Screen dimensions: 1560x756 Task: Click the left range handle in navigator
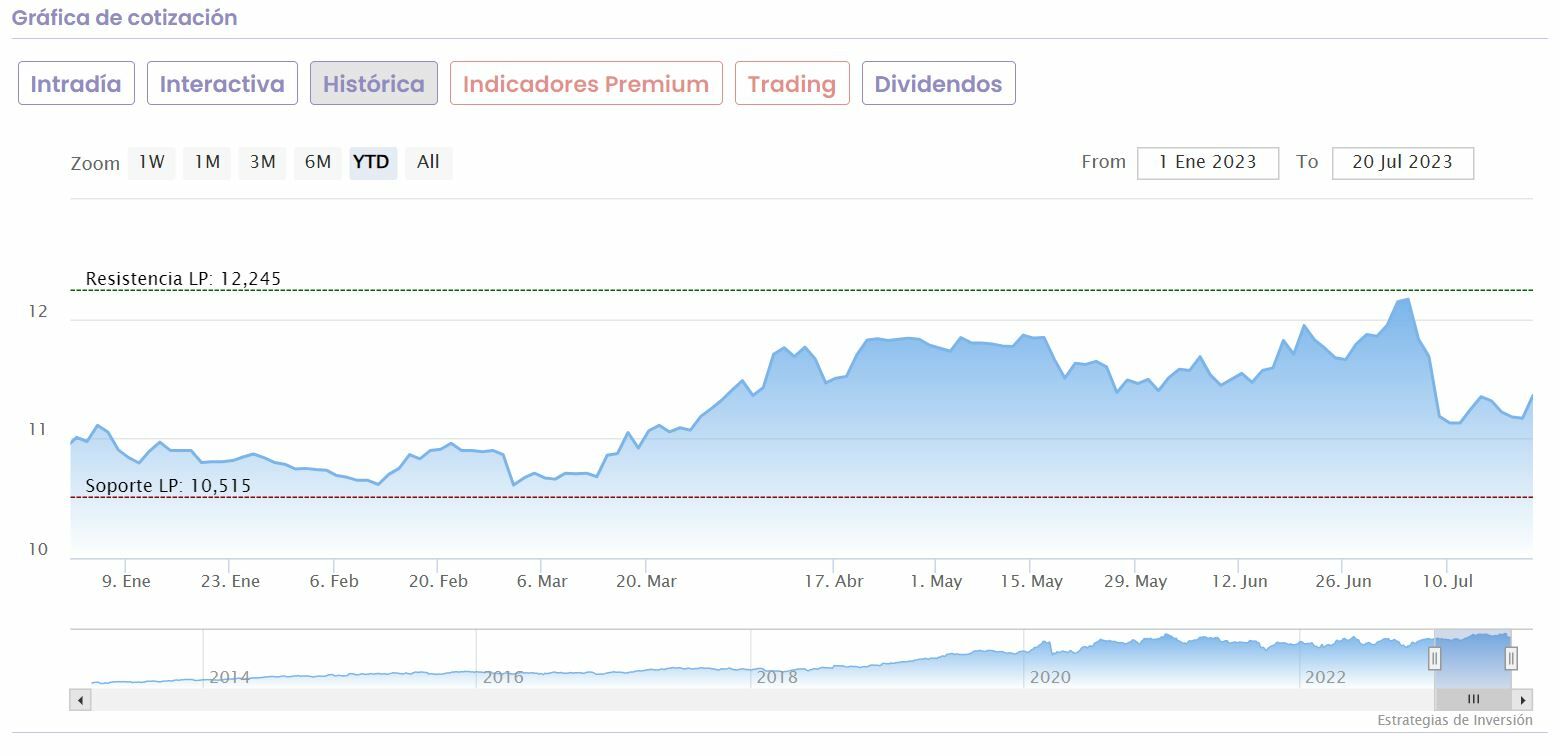(x=1434, y=658)
